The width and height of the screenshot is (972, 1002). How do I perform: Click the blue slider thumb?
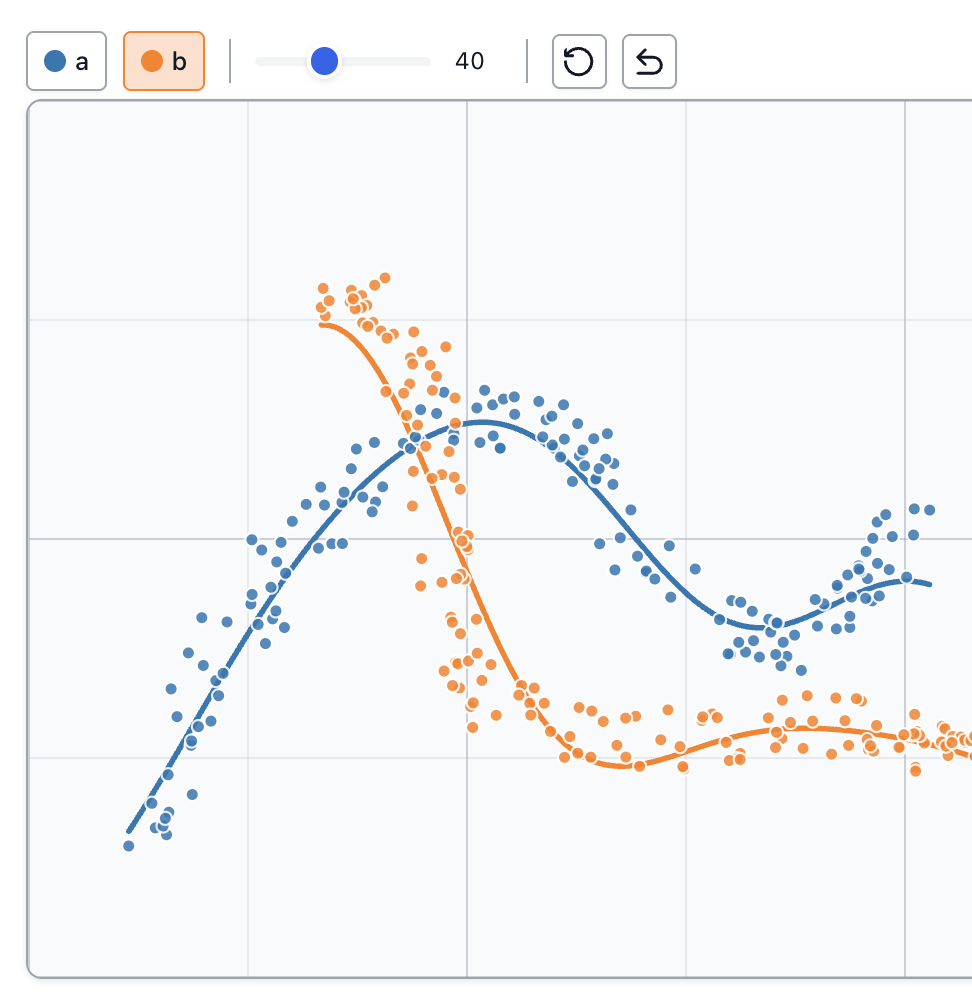point(324,62)
